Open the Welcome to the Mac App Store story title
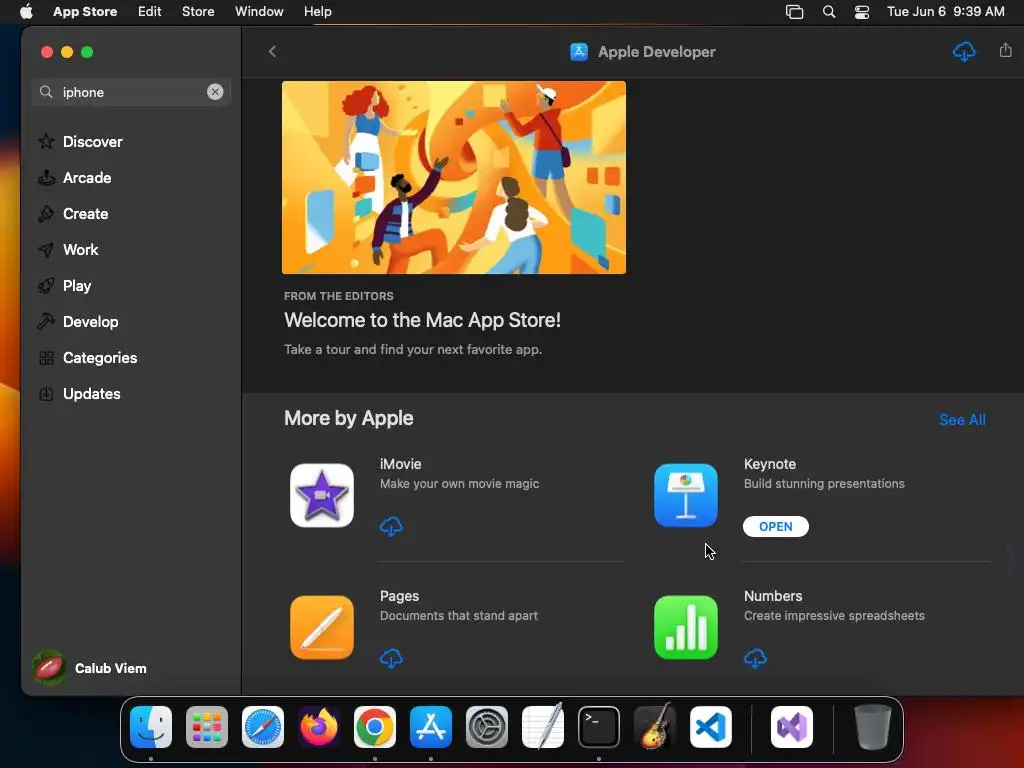Image resolution: width=1024 pixels, height=768 pixels. coord(422,320)
